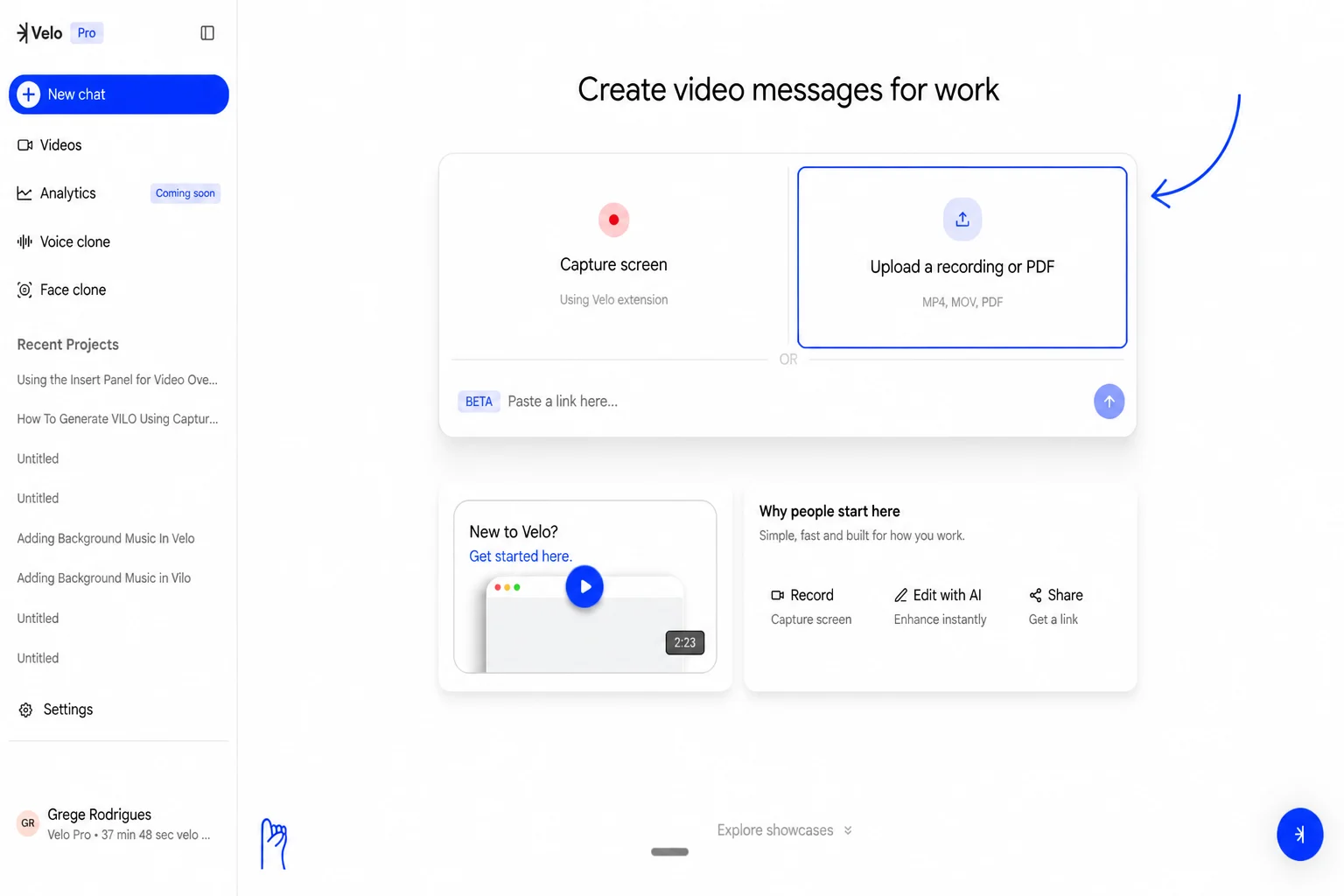Screen dimensions: 1344x896
Task: Open Settings in the sidebar
Action: (x=56, y=710)
